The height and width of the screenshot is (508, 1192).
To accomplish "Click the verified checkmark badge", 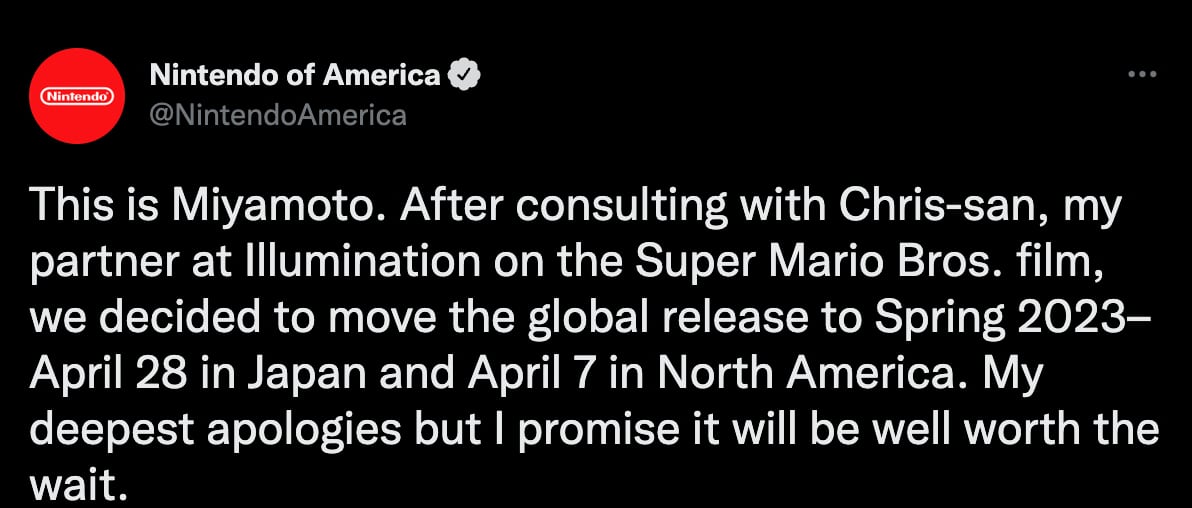I will [464, 75].
